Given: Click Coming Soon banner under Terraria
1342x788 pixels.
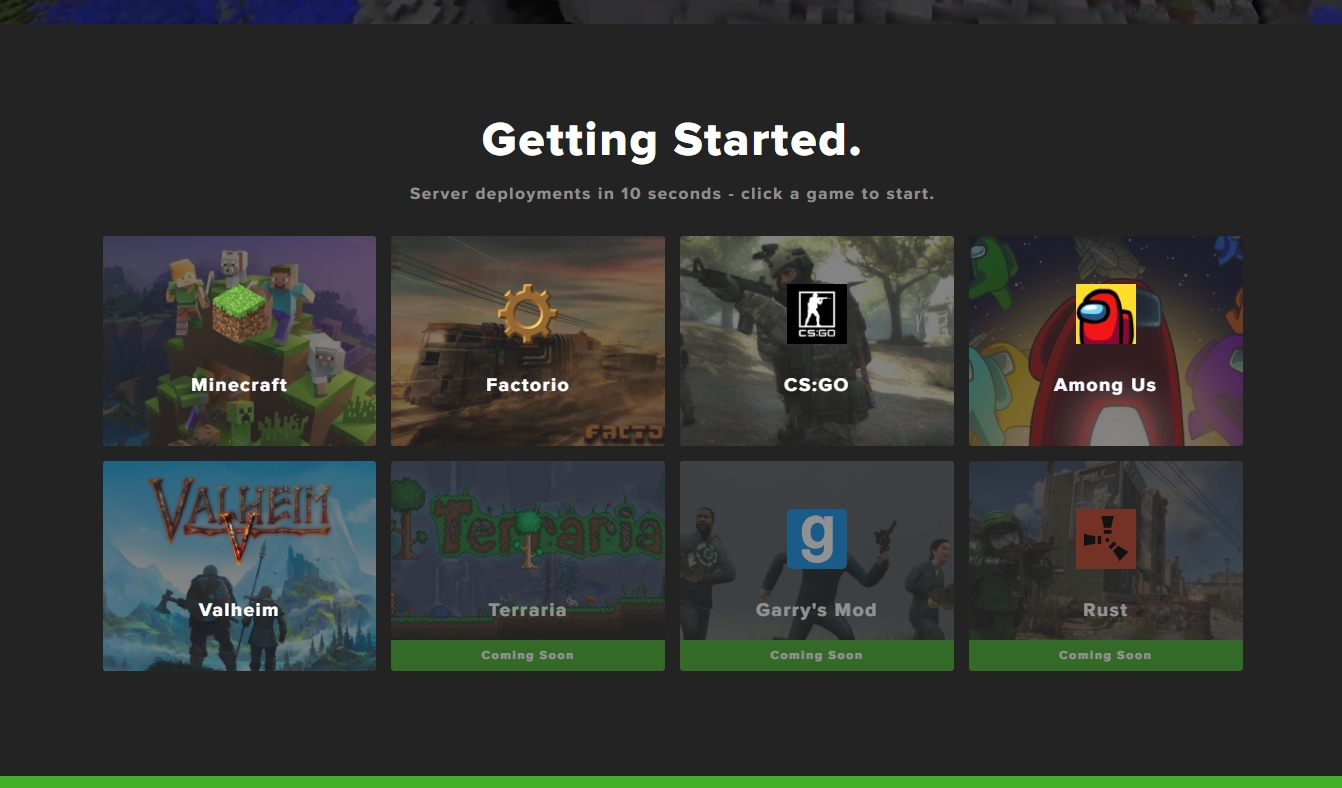Looking at the screenshot, I should 528,655.
